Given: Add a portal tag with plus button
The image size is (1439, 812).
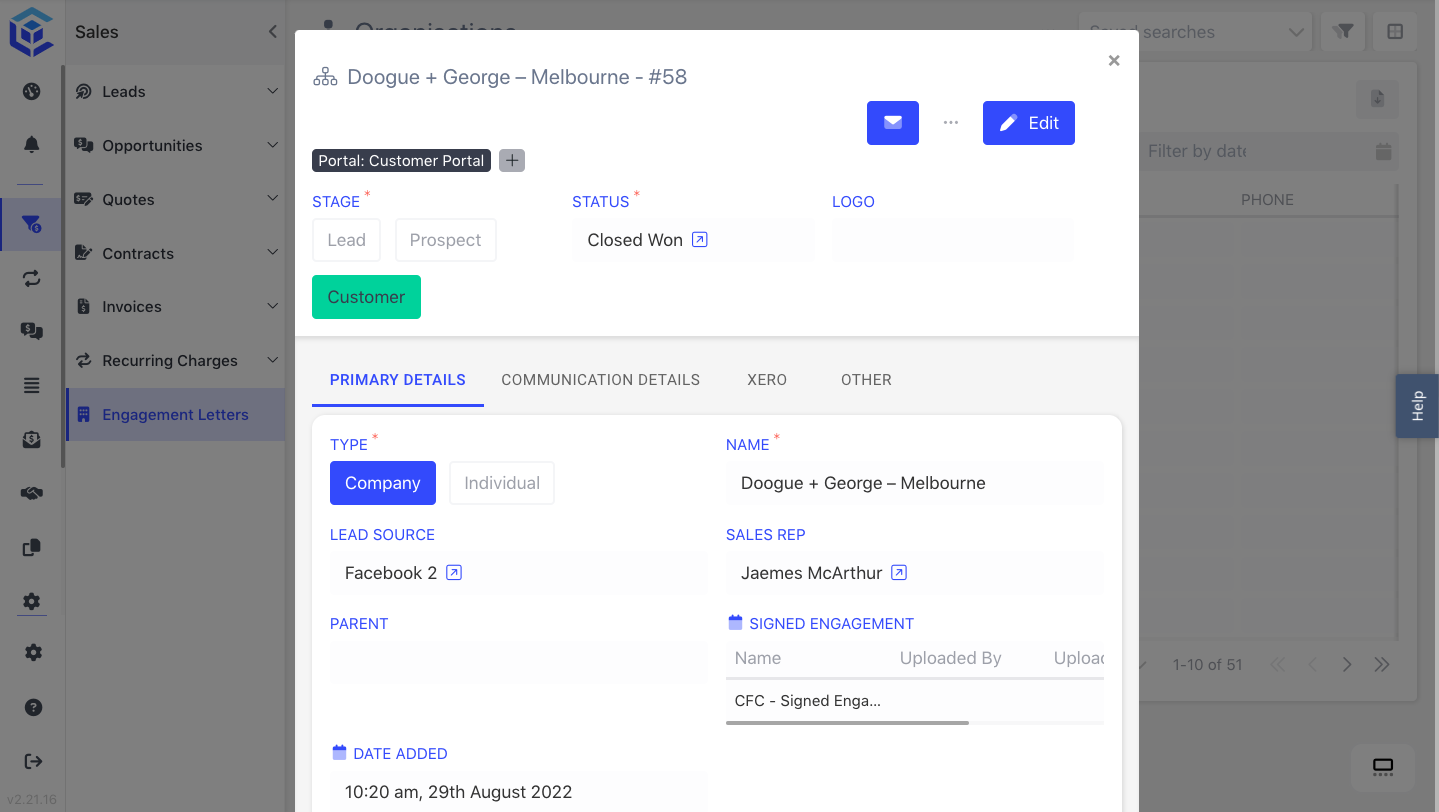Looking at the screenshot, I should pyautogui.click(x=512, y=160).
